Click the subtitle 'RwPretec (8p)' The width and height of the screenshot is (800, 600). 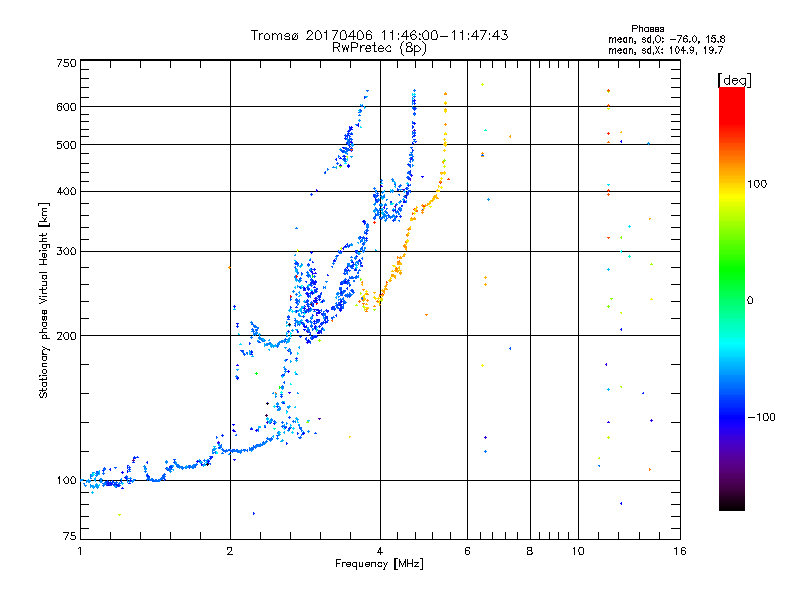tap(380, 48)
